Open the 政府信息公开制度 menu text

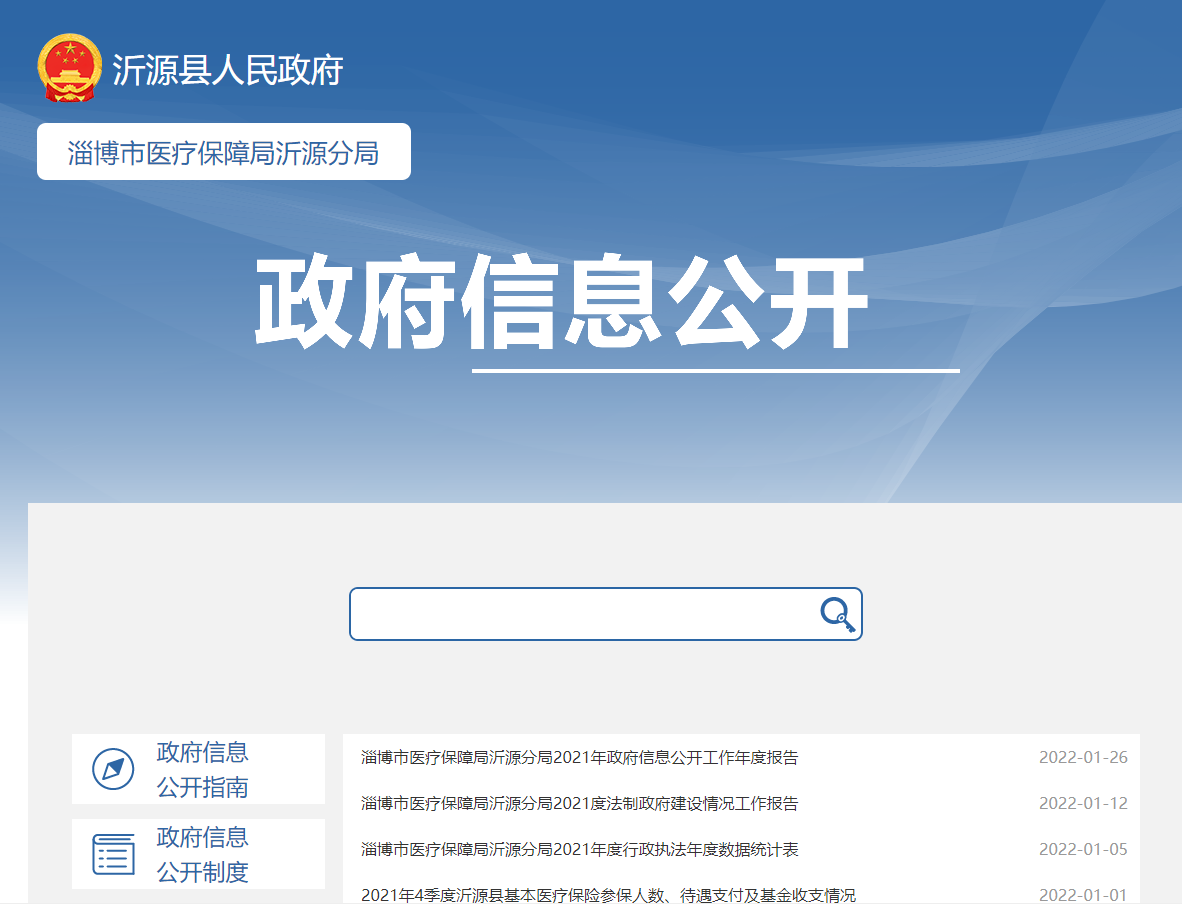[x=202, y=854]
